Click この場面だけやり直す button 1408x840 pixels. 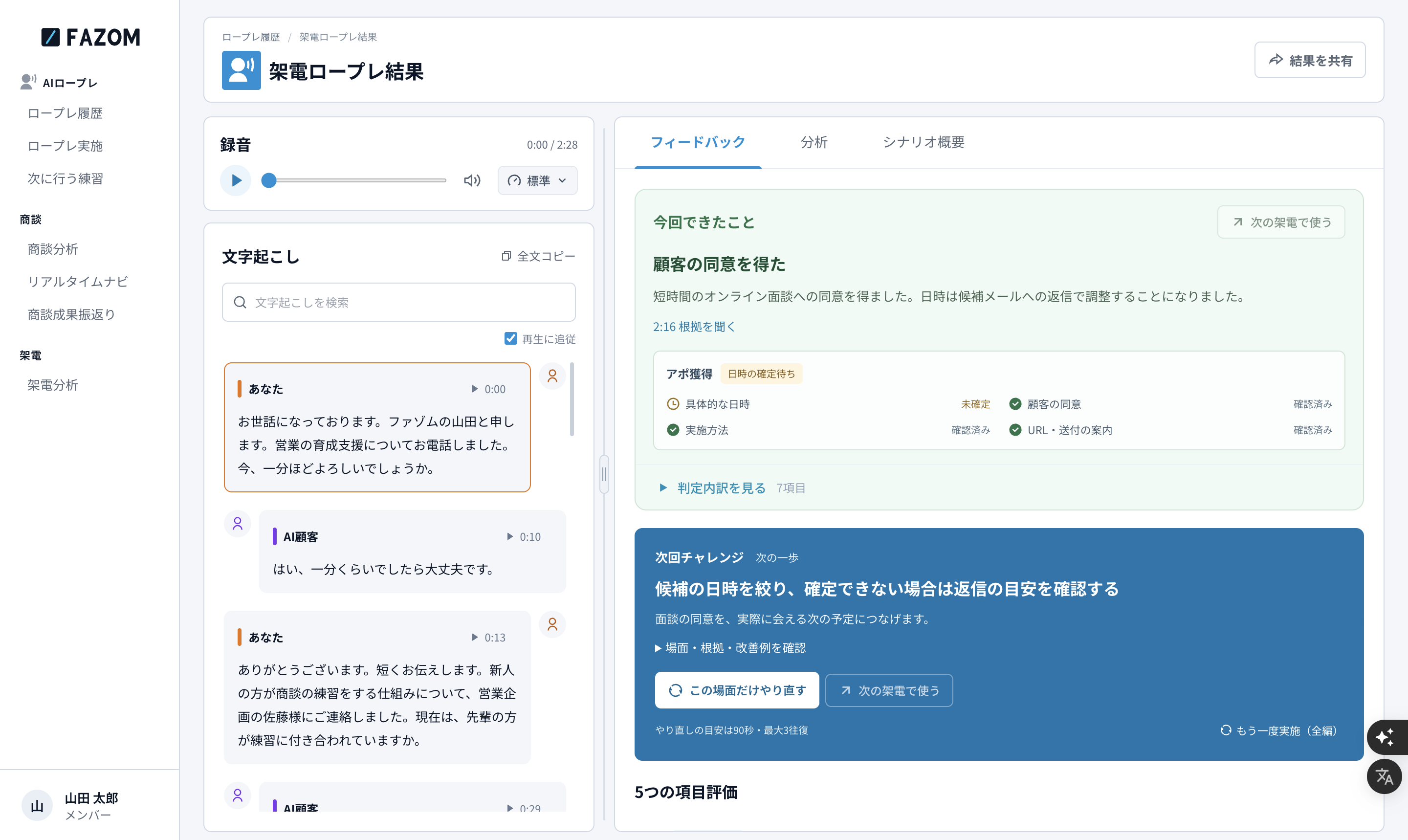click(737, 690)
